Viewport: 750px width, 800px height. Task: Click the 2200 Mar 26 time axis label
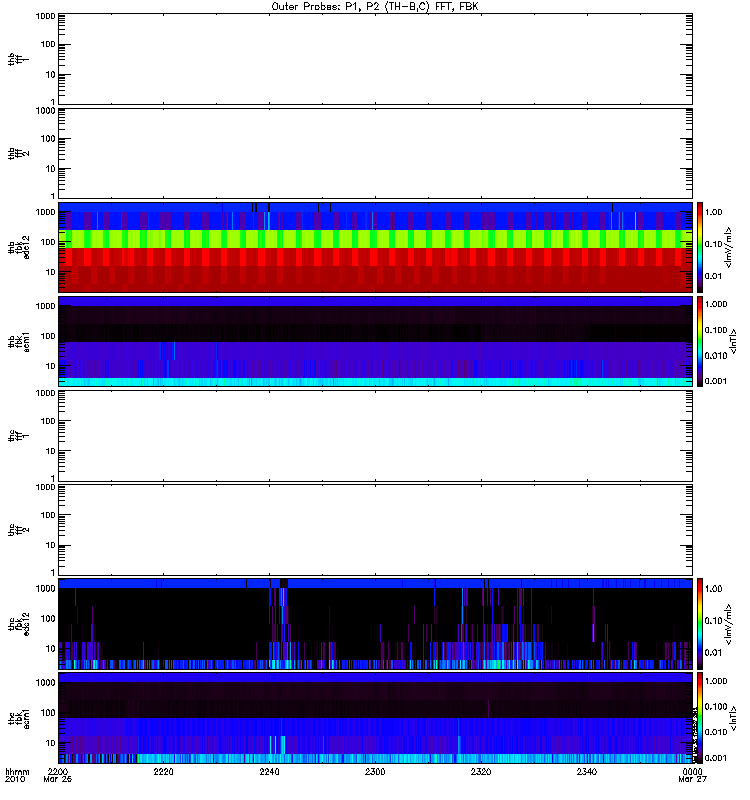(58, 776)
